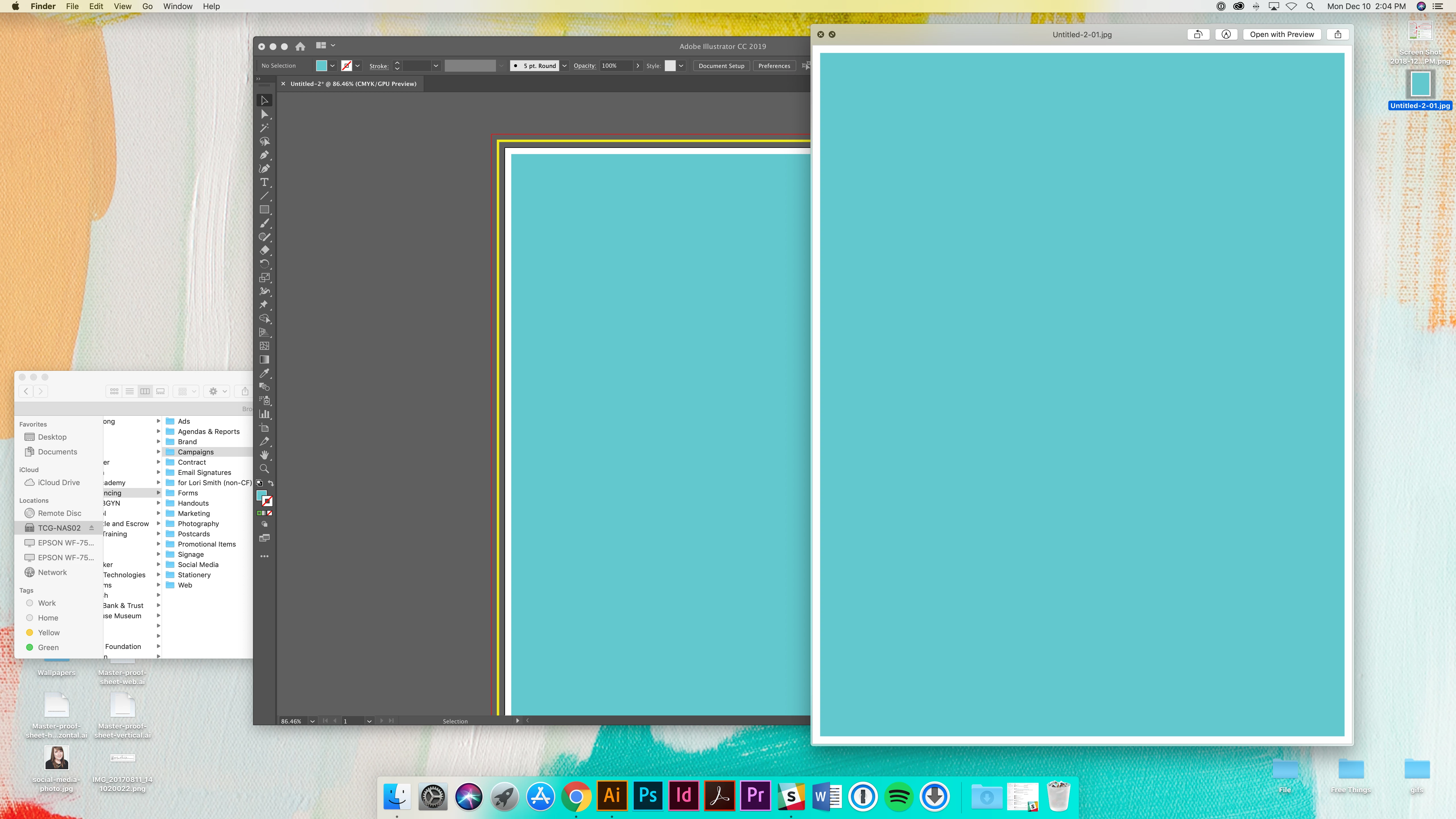Open the Window menu in menu bar

pyautogui.click(x=177, y=6)
